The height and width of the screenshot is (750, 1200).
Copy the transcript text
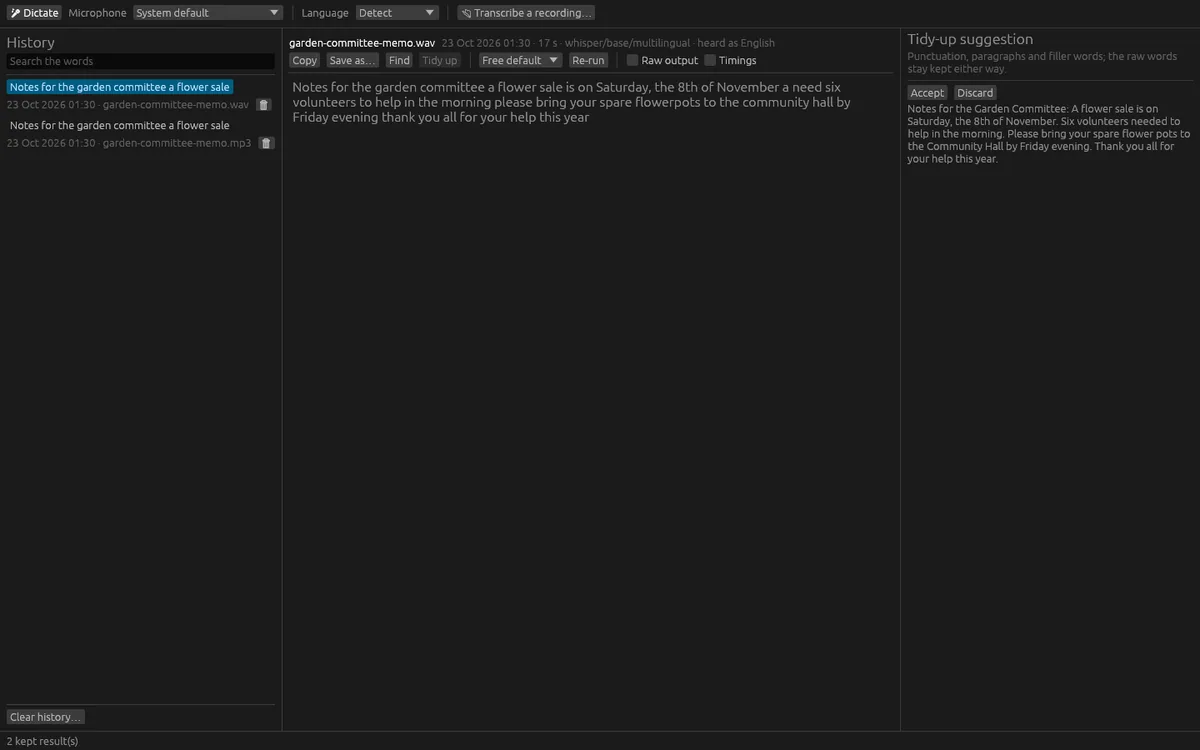[x=305, y=60]
